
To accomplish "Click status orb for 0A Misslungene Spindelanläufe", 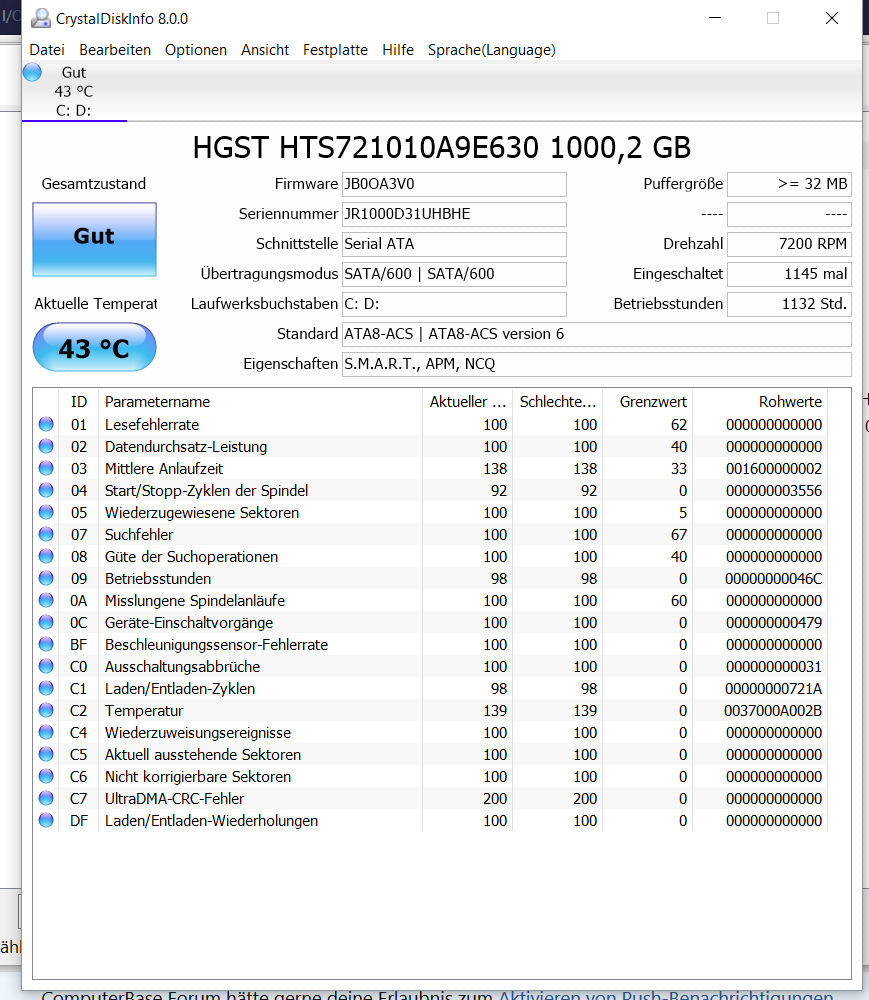I will [x=46, y=600].
